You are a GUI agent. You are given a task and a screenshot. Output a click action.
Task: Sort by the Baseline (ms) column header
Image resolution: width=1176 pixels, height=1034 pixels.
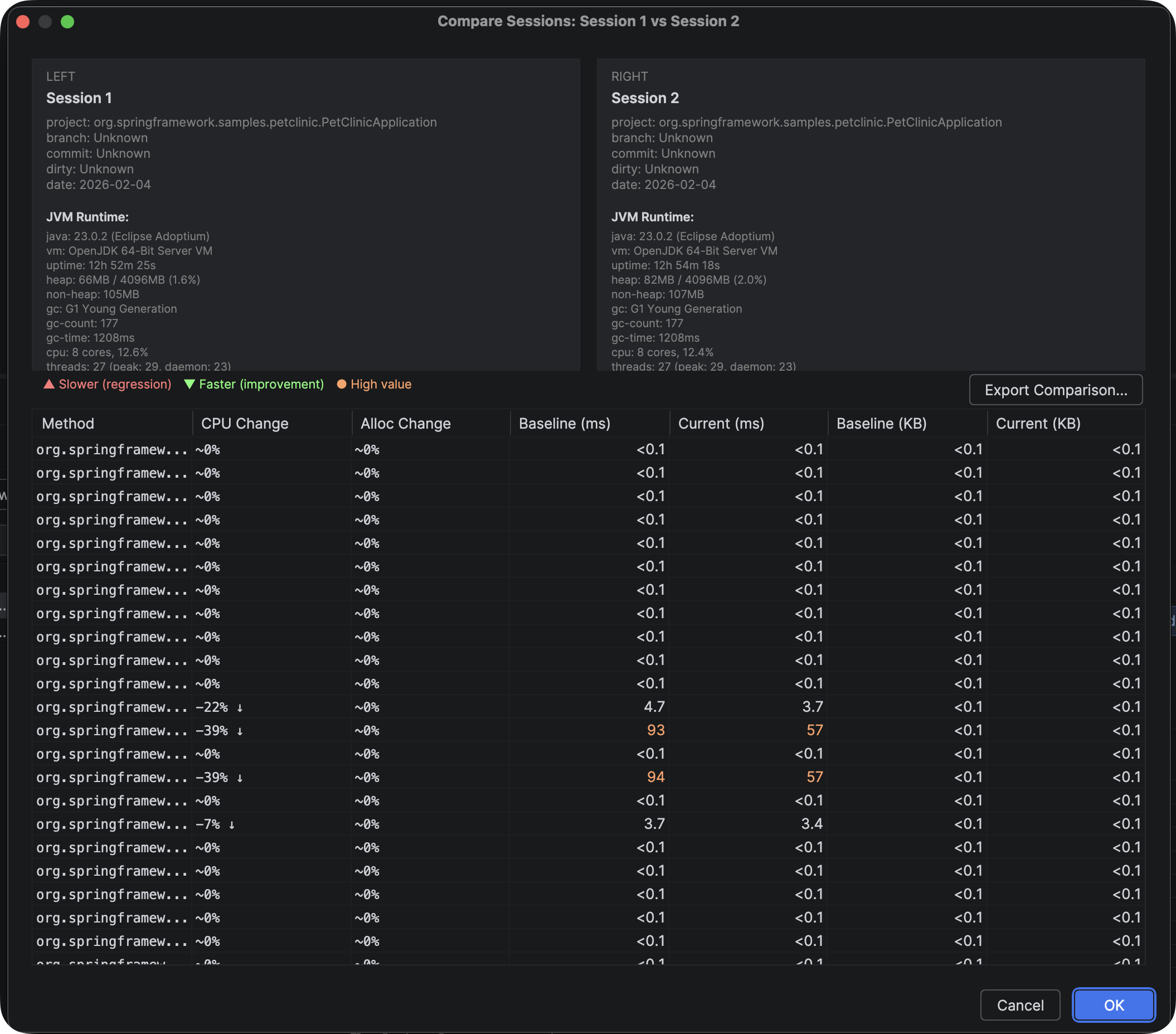coord(565,423)
